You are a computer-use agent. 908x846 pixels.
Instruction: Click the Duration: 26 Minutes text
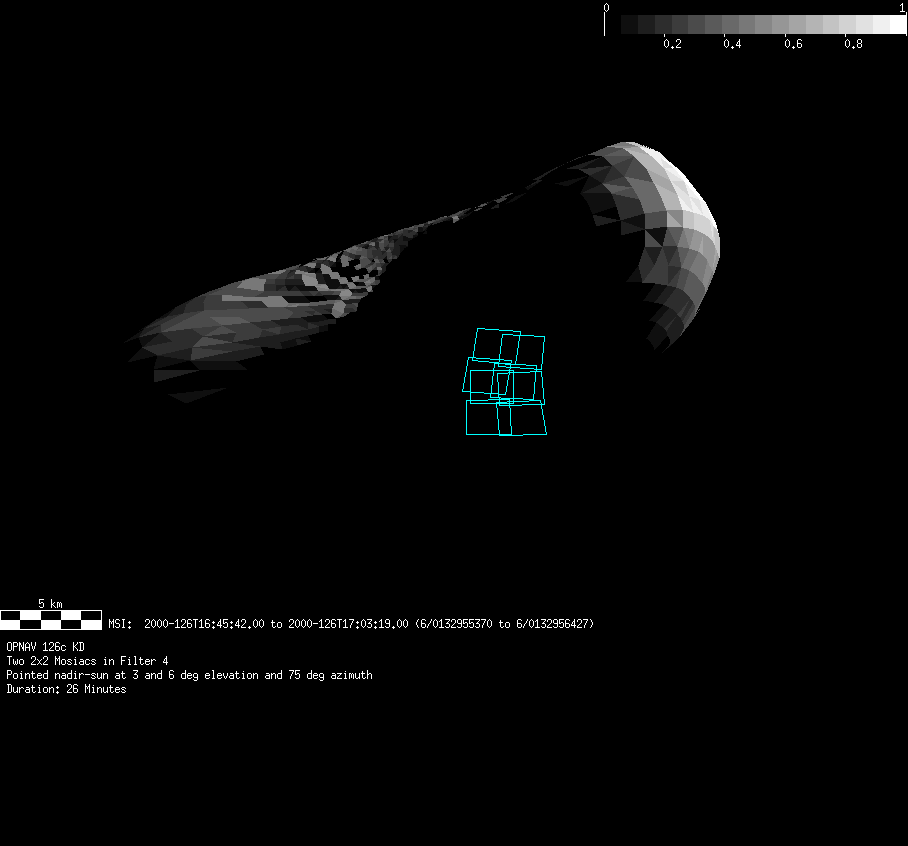(66, 689)
